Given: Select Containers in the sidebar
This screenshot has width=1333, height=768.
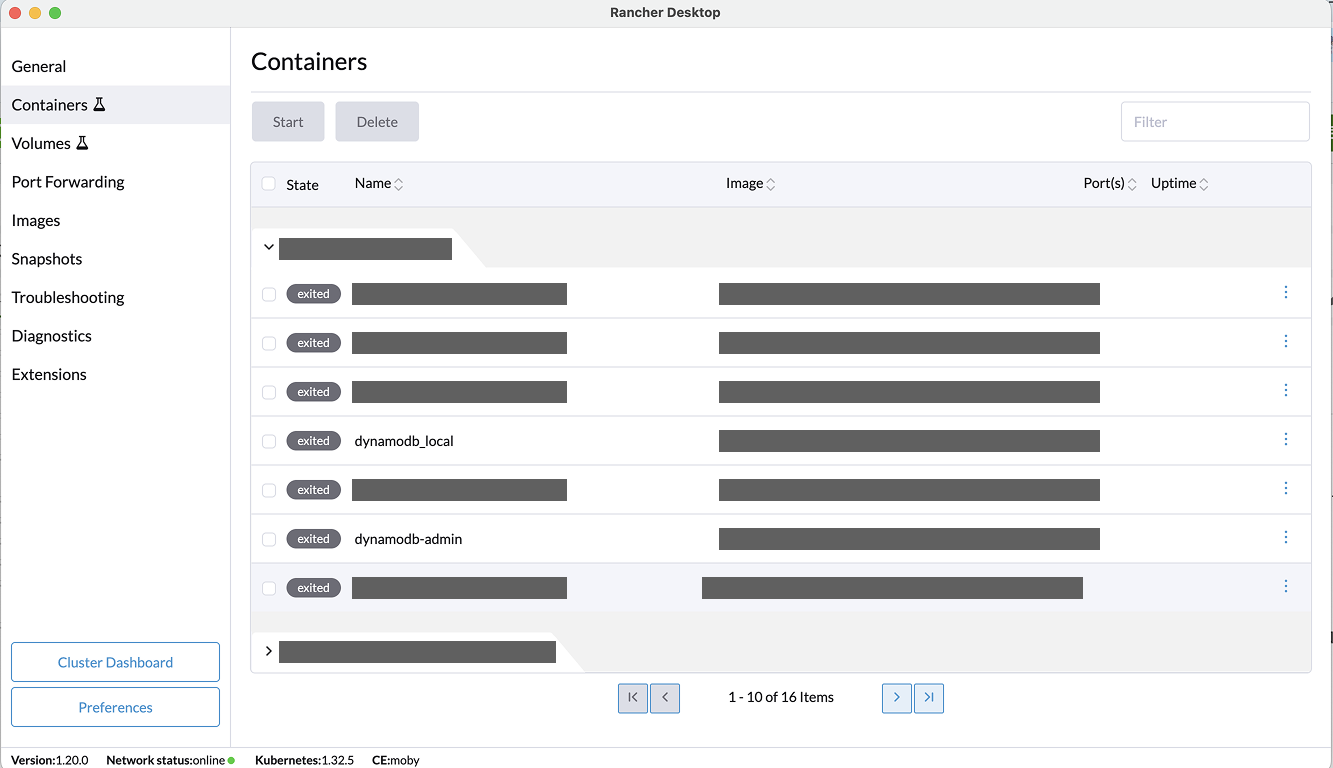Looking at the screenshot, I should (x=115, y=105).
